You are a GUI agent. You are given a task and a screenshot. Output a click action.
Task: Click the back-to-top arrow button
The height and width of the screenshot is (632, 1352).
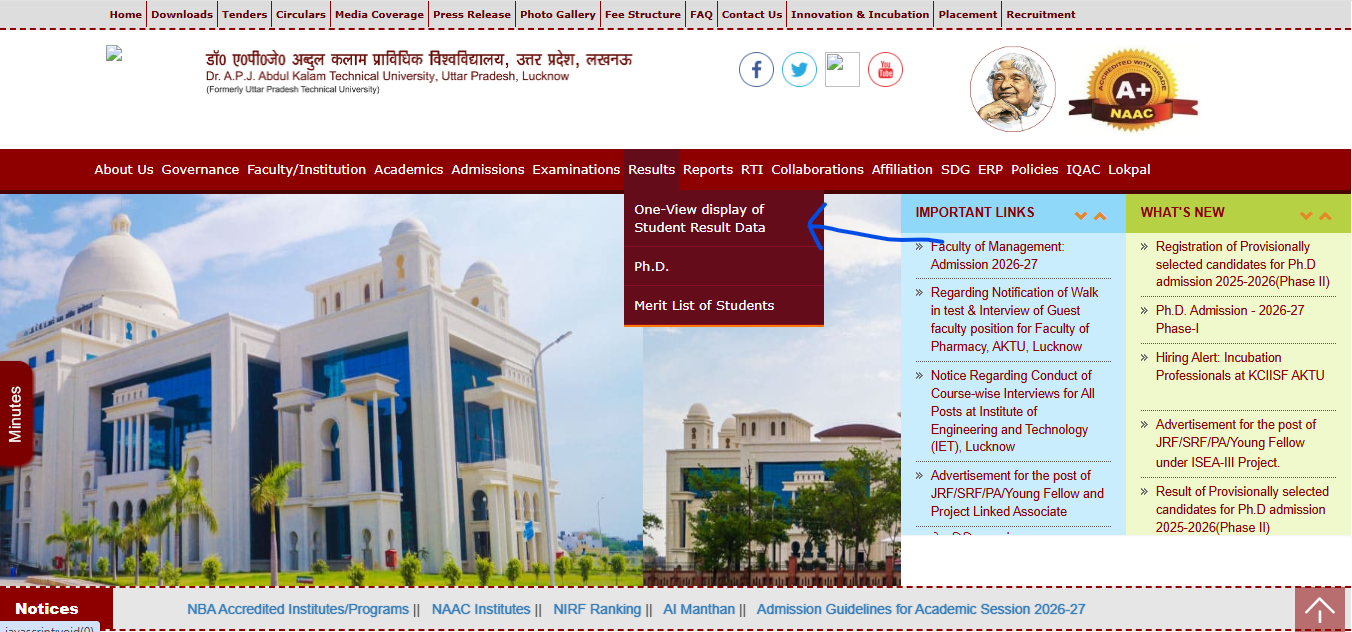click(x=1319, y=608)
